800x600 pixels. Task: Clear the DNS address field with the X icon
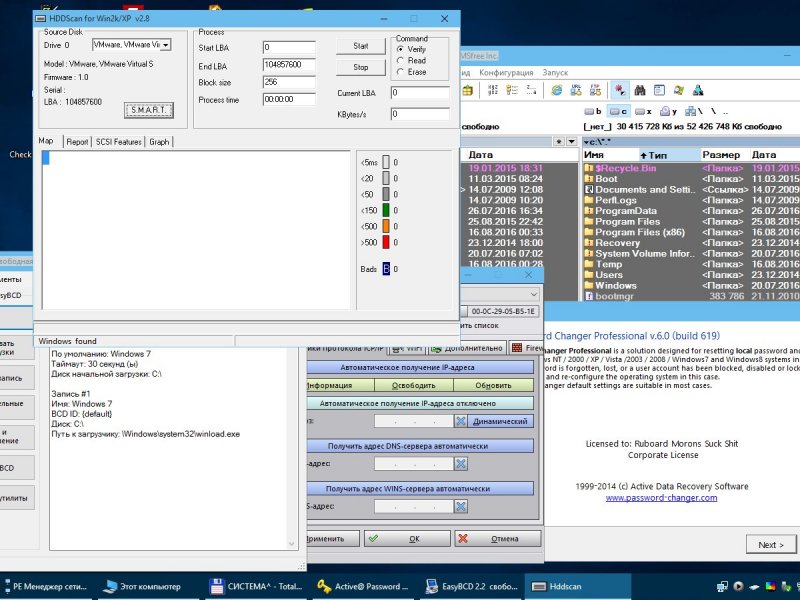coord(461,463)
